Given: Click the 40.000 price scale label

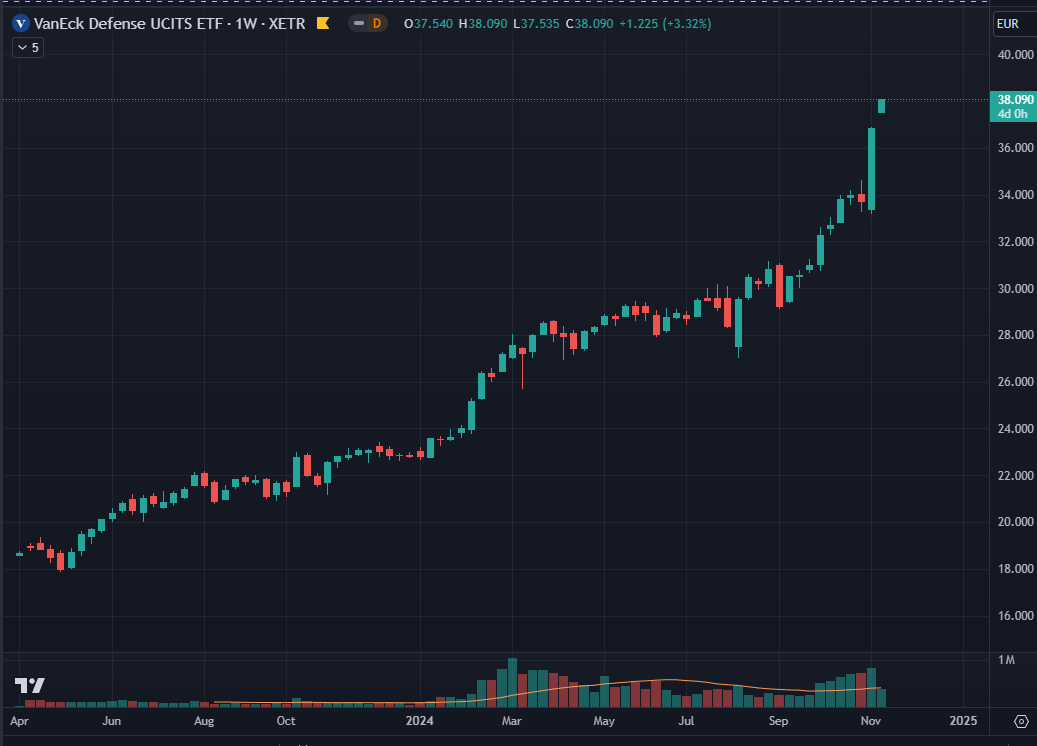Looking at the screenshot, I should click(x=1015, y=55).
